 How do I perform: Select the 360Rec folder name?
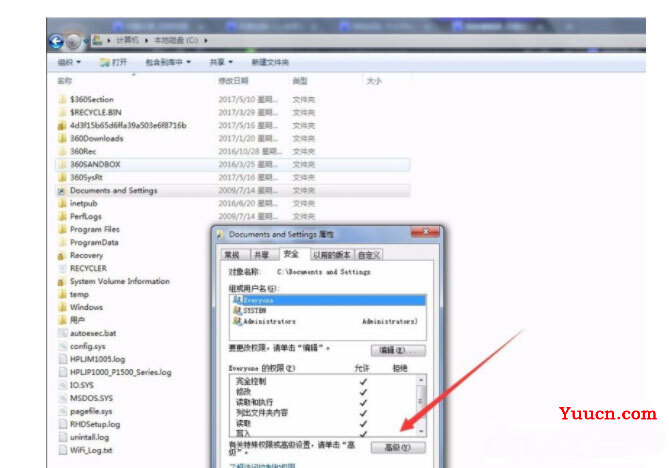pyautogui.click(x=83, y=151)
